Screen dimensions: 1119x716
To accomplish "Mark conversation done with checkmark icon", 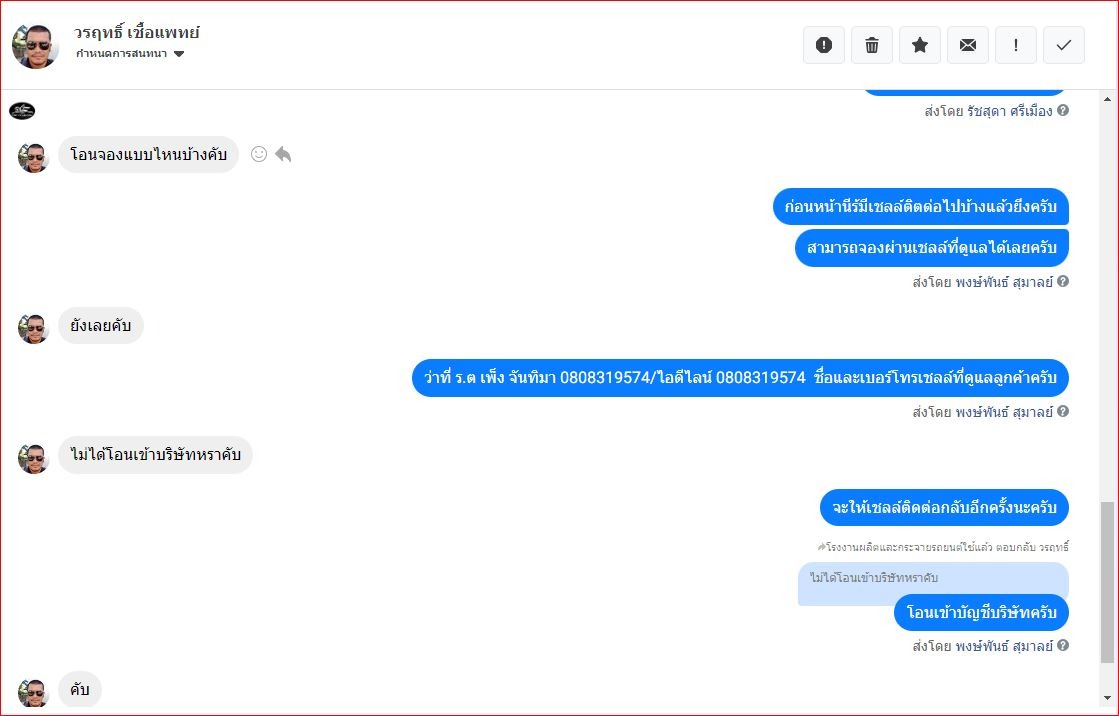I will pos(1064,45).
